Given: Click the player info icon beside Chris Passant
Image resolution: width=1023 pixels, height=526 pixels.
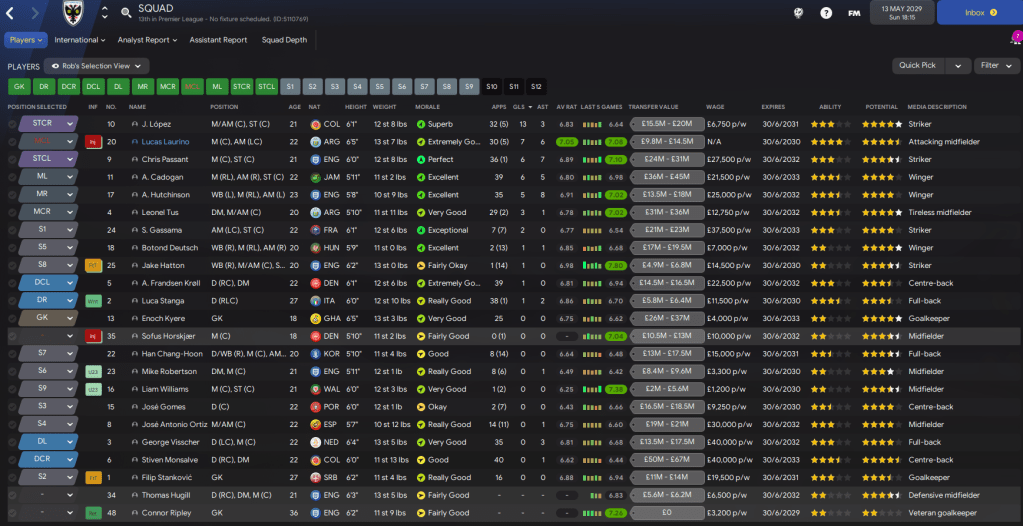Looking at the screenshot, I should 134,160.
